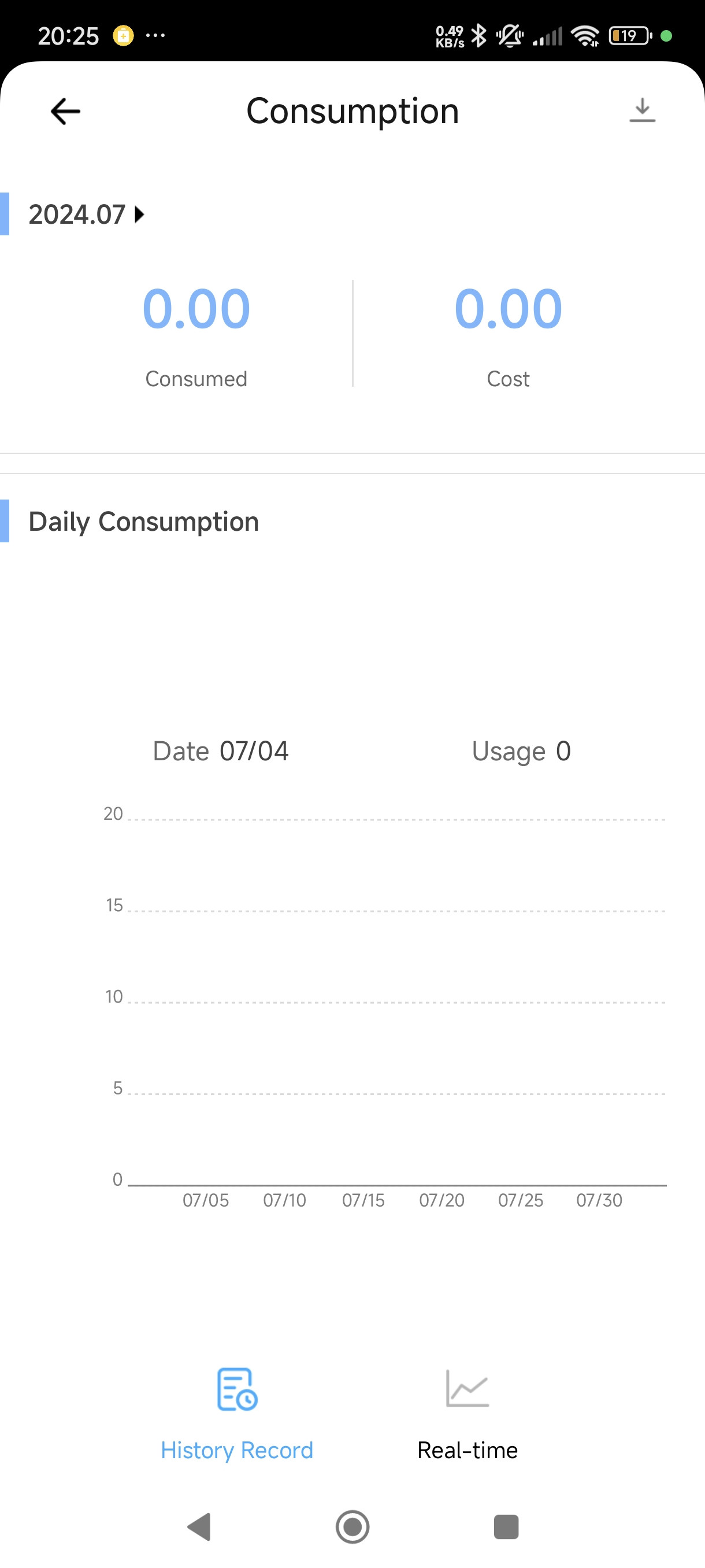Download consumption data via download icon
This screenshot has width=705, height=1568.
click(642, 110)
